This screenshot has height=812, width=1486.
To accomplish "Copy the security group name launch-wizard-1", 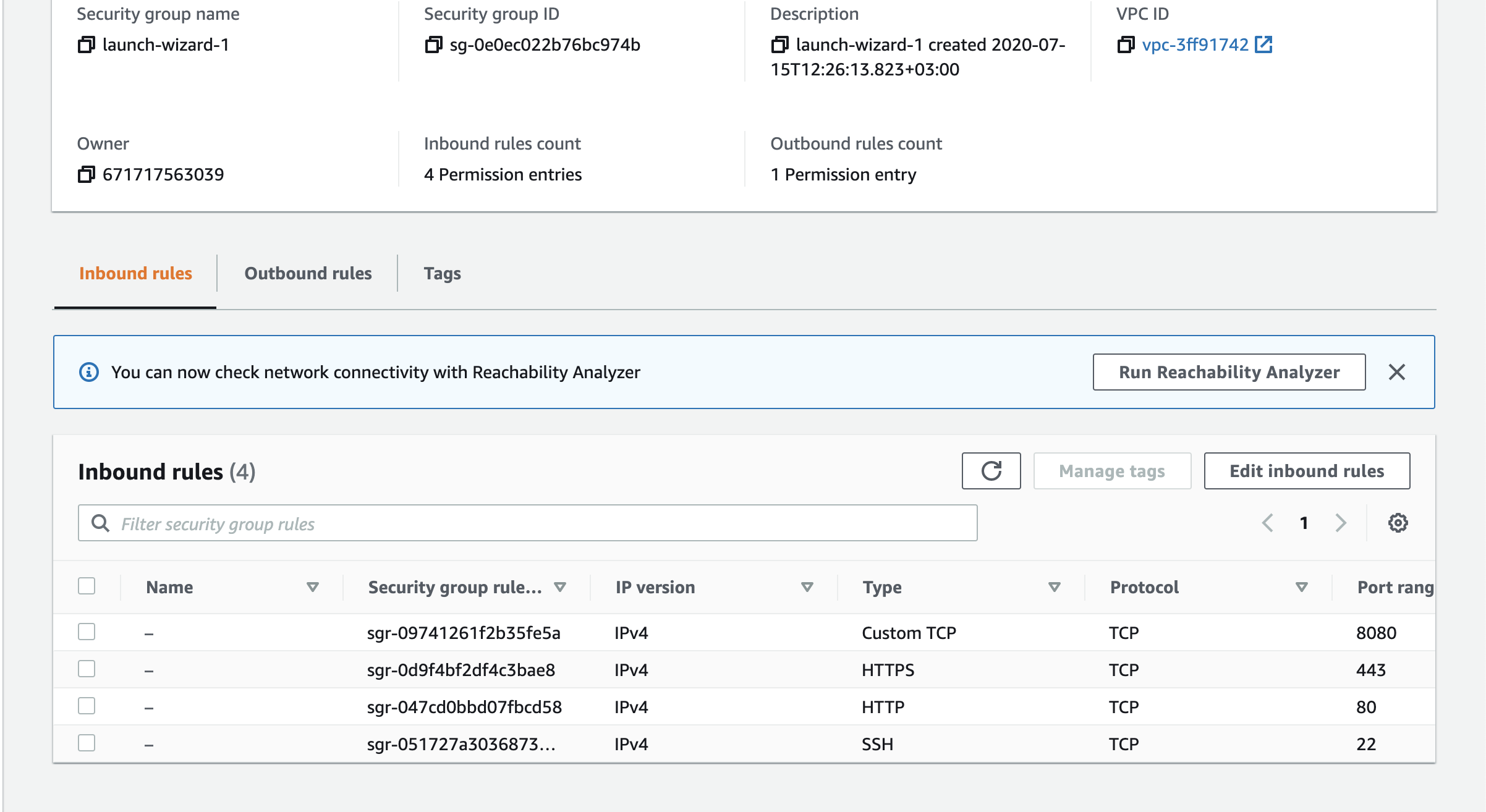I will click(x=86, y=44).
